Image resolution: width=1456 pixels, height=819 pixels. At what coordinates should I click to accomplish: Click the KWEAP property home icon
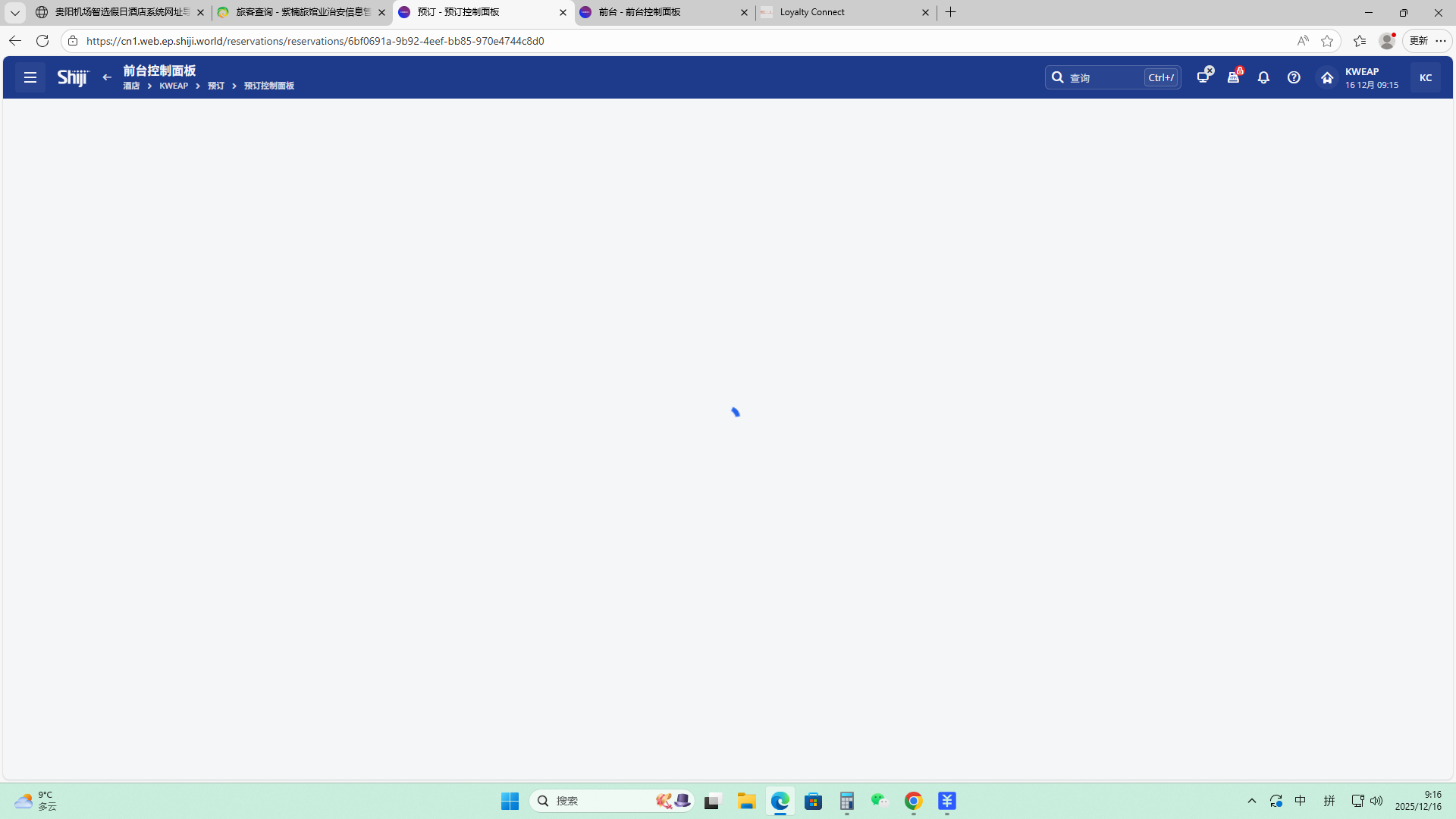1327,77
